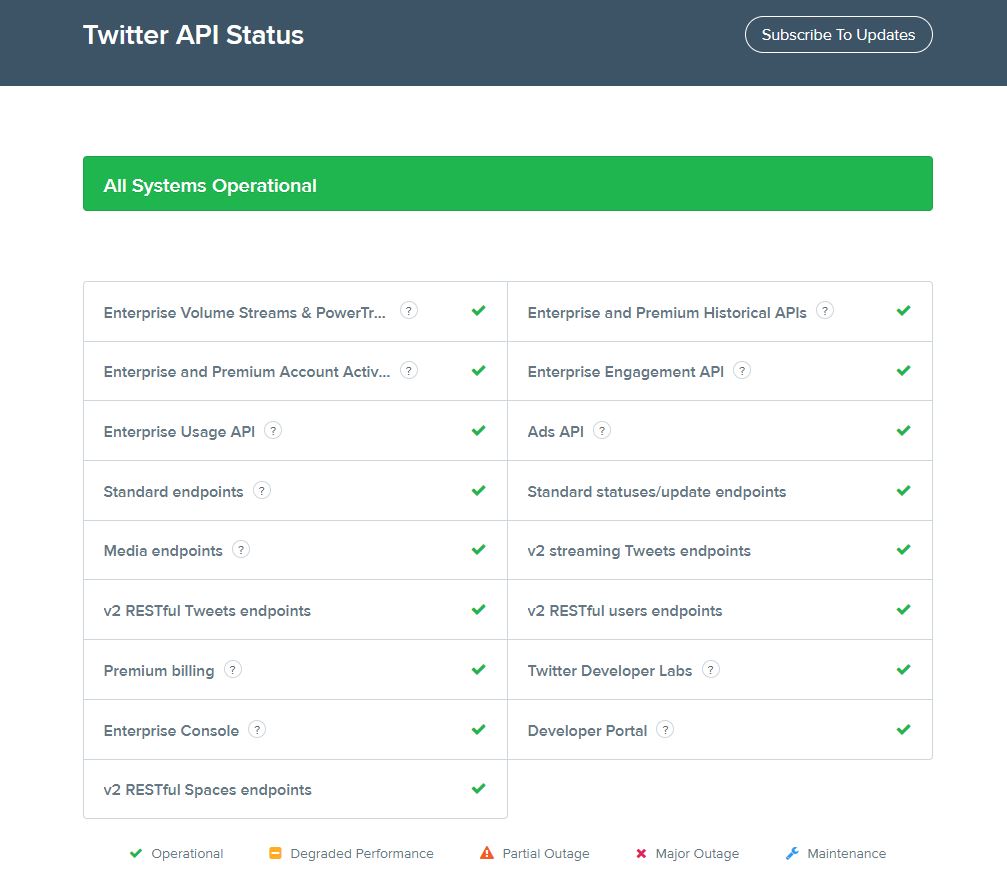The image size is (1007, 883).
Task: Open the Twitter API Status title link
Action: pyautogui.click(x=193, y=35)
